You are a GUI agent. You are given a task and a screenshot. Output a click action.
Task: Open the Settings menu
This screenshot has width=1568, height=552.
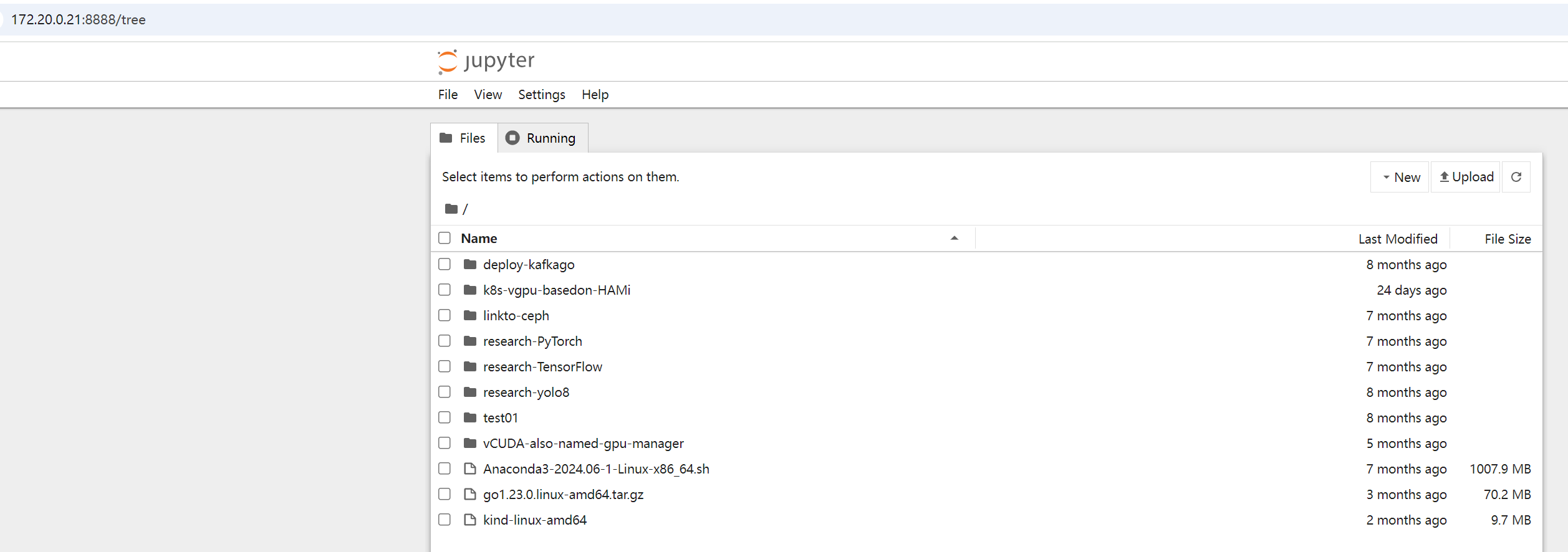(x=541, y=95)
